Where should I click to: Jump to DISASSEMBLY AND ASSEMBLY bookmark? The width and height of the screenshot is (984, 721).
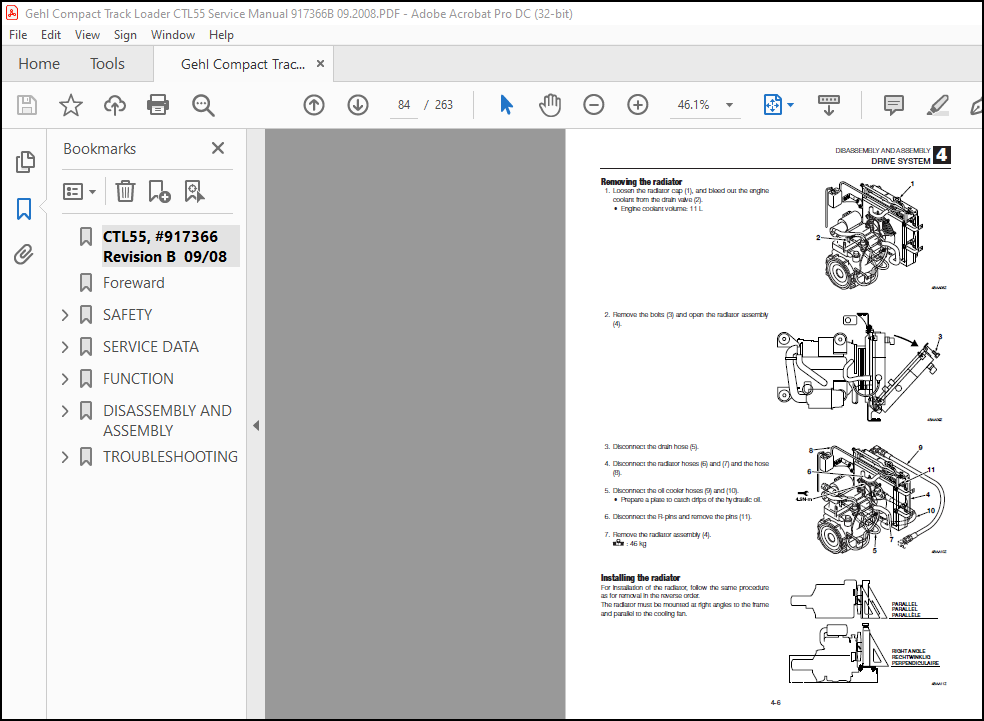[x=167, y=420]
